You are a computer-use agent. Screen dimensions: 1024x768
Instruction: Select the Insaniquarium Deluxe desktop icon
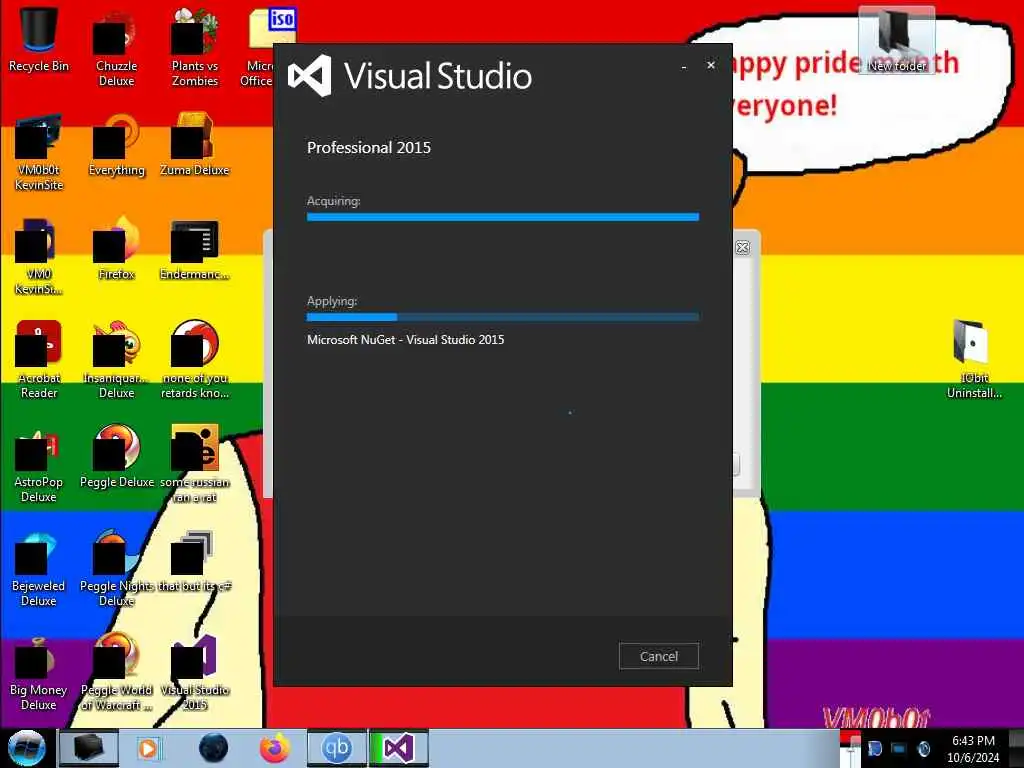tap(116, 360)
